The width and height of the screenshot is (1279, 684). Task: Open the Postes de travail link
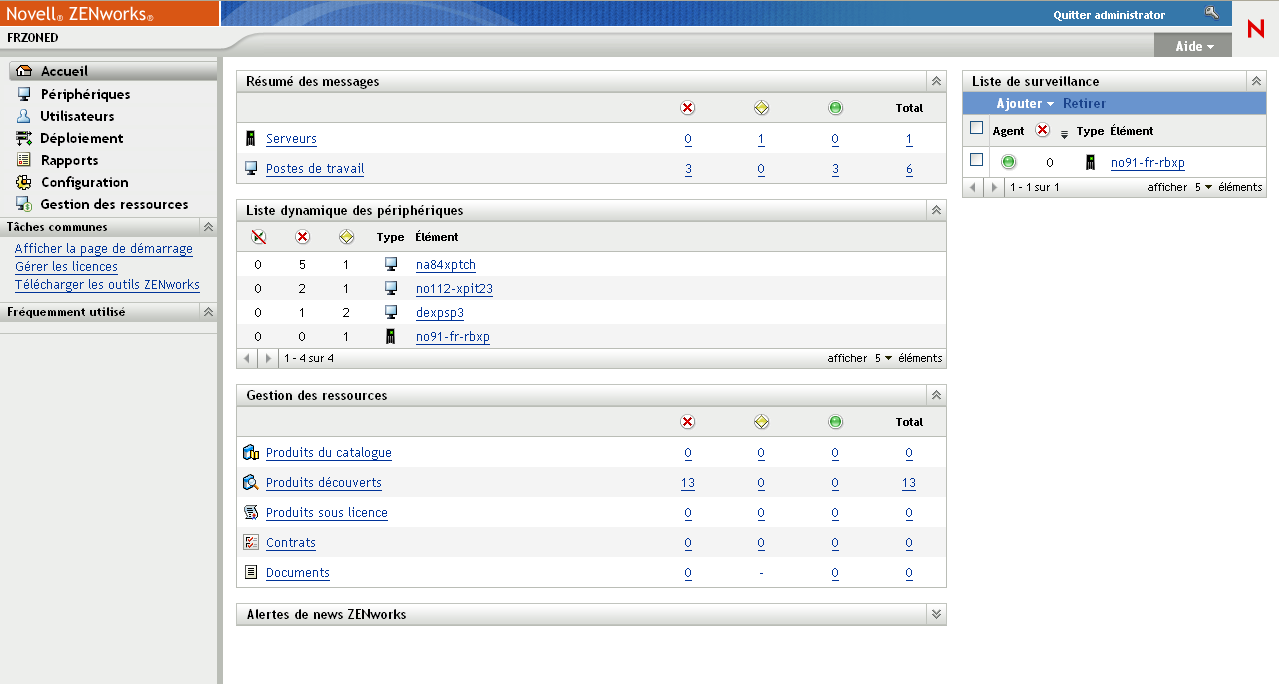tap(315, 169)
